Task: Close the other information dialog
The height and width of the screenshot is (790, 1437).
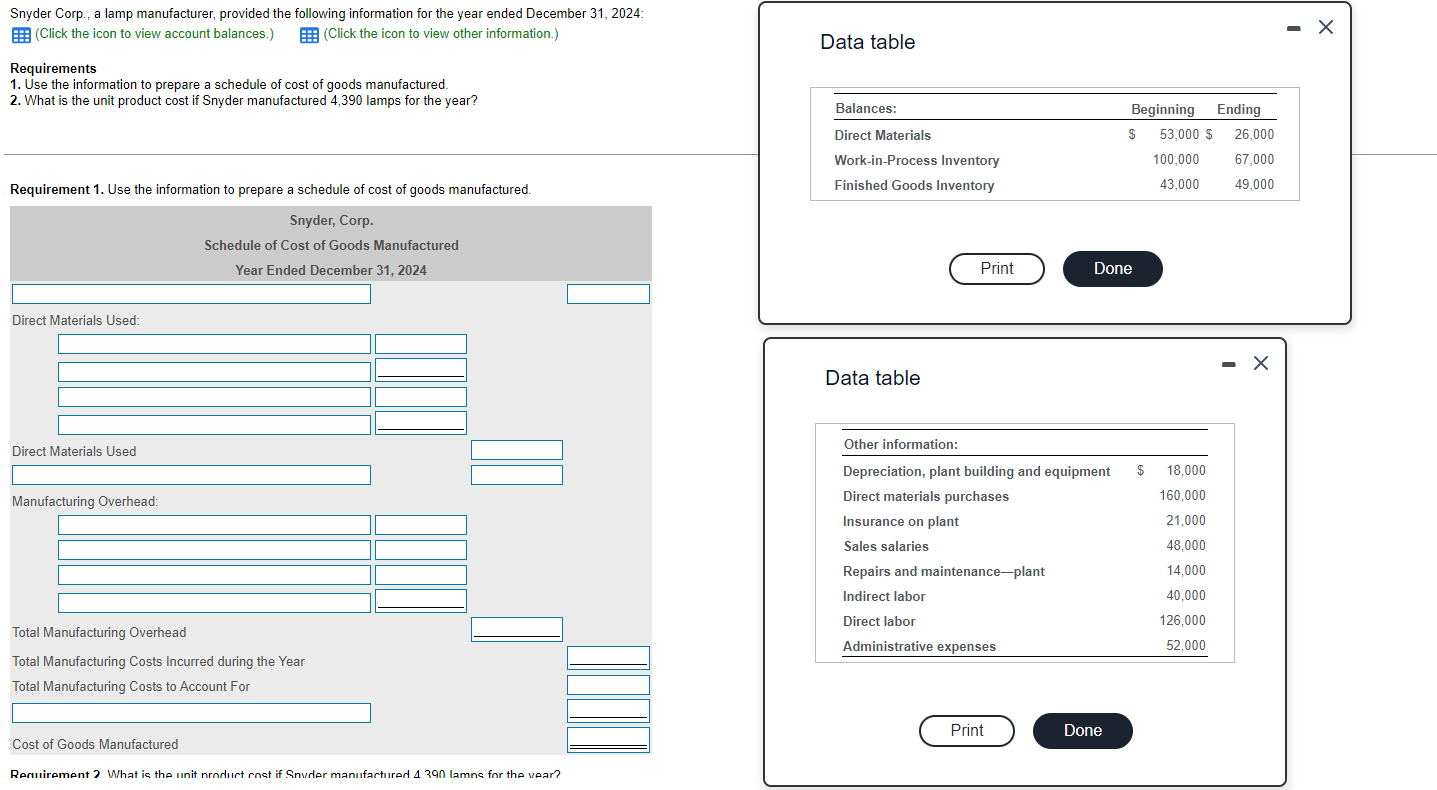Action: pos(1260,364)
